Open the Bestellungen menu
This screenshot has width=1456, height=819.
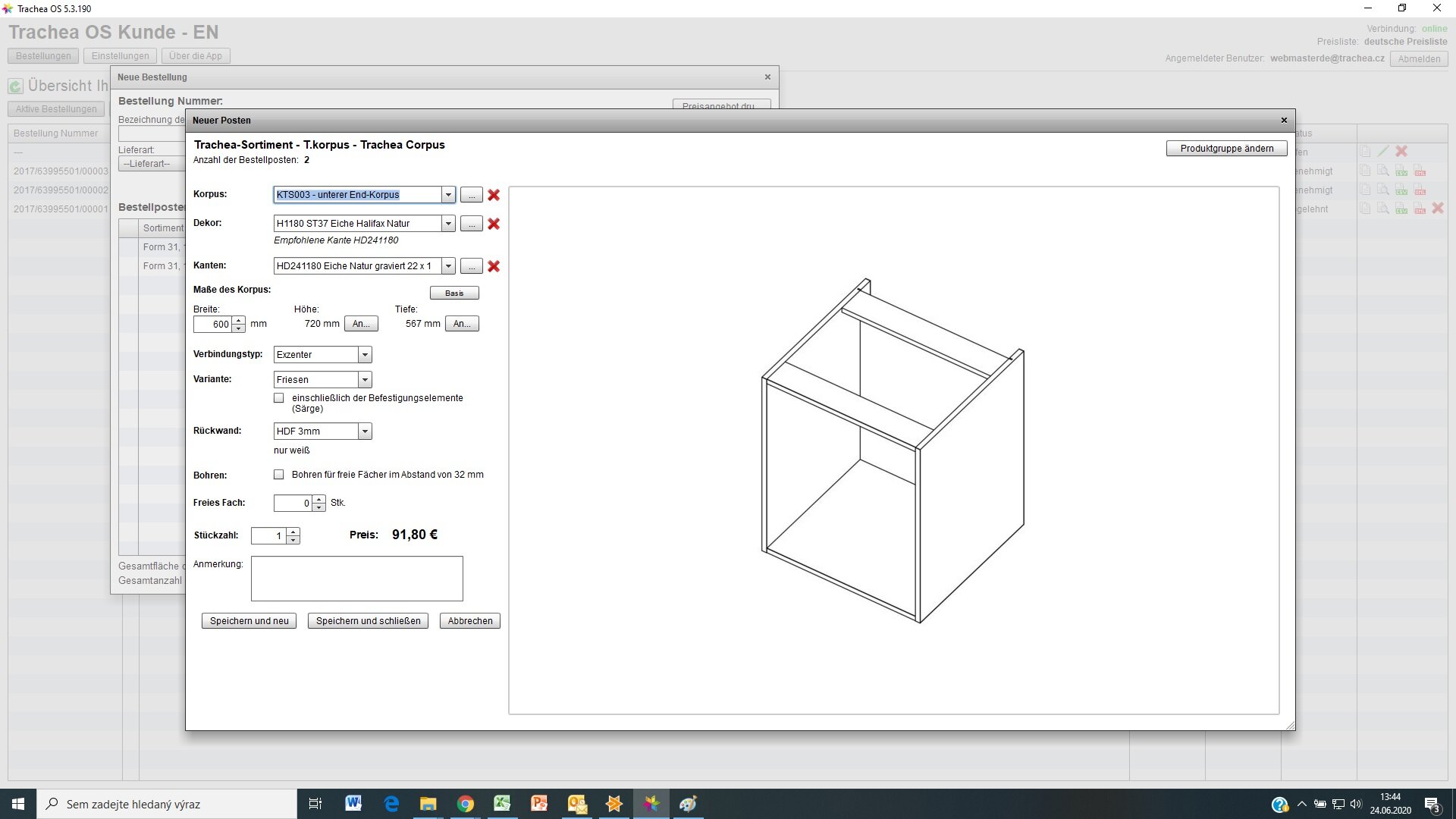pos(43,56)
